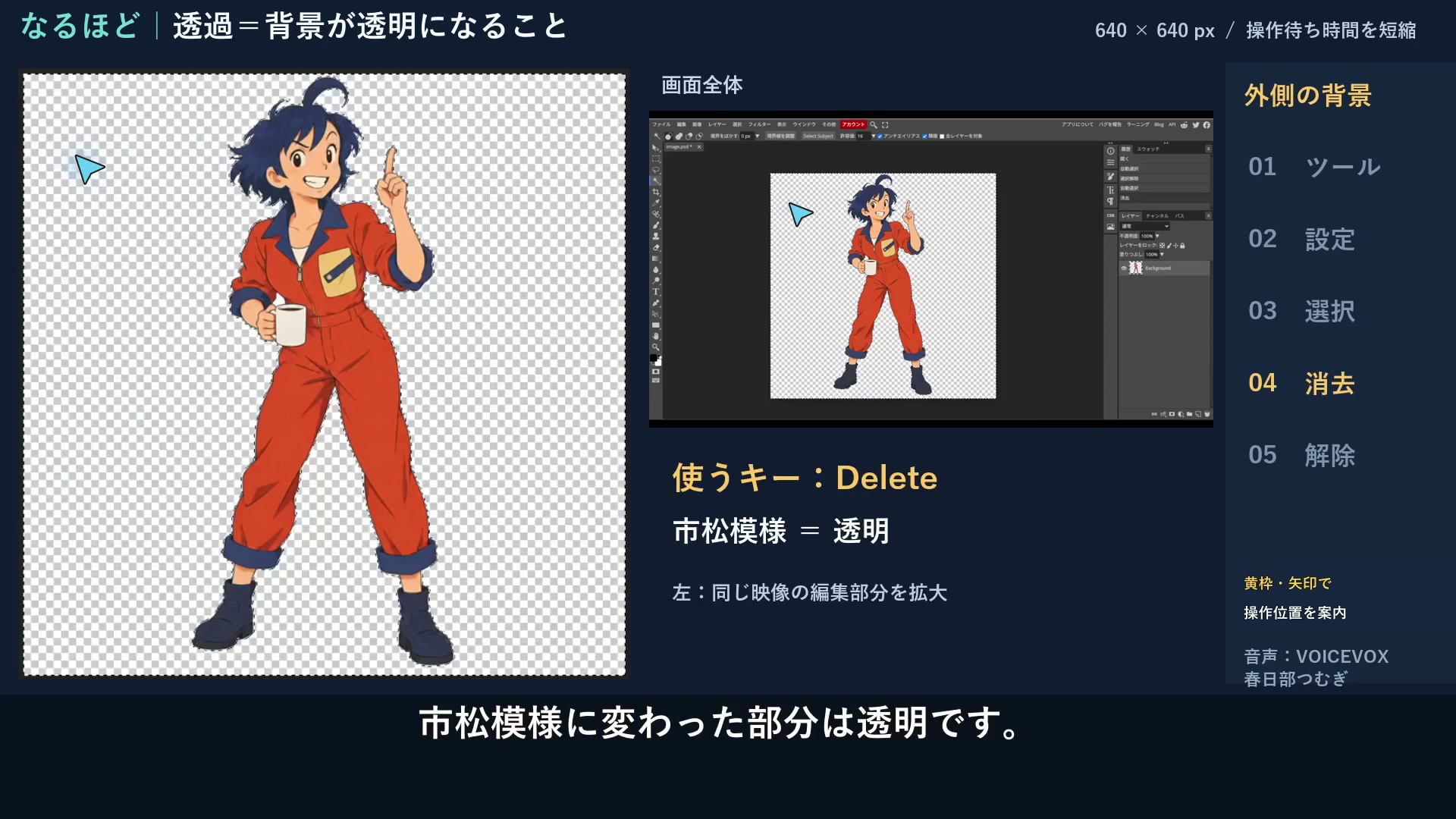Open the 塗りつぶし fill arrow
The height and width of the screenshot is (819, 1456).
1162,254
